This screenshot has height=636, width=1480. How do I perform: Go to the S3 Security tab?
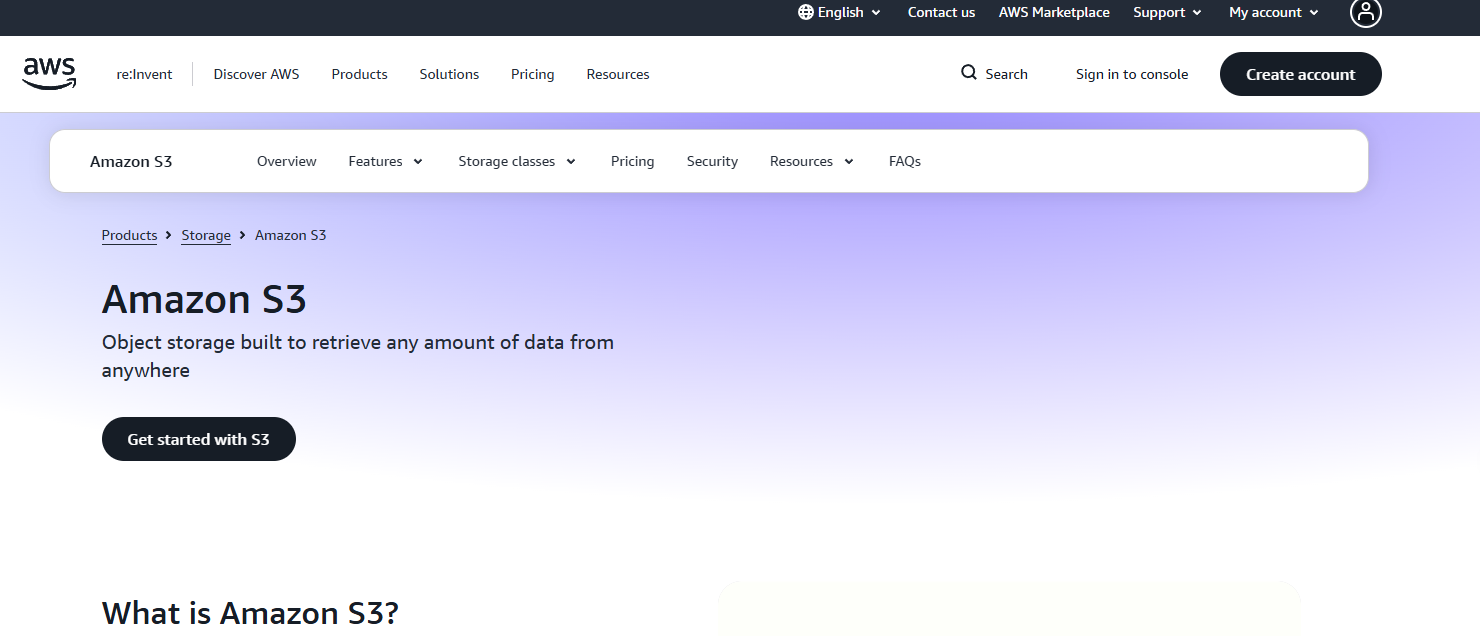pos(712,161)
